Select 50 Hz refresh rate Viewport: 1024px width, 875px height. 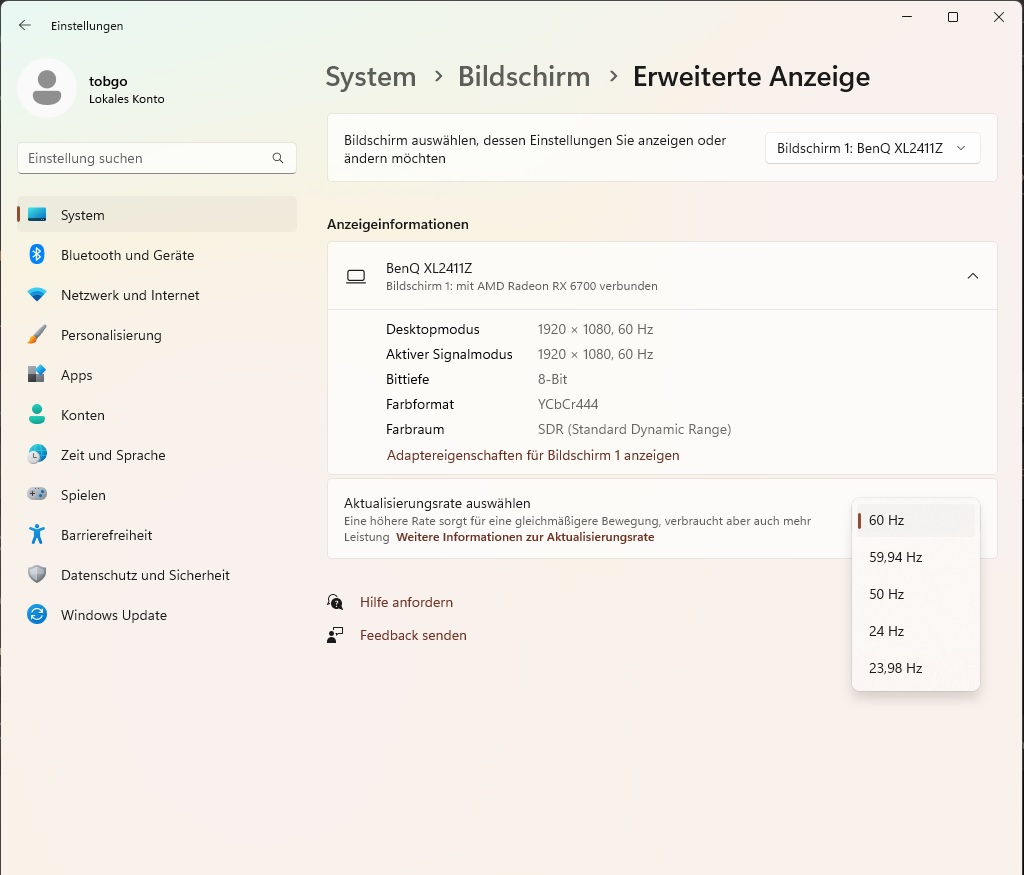(886, 594)
